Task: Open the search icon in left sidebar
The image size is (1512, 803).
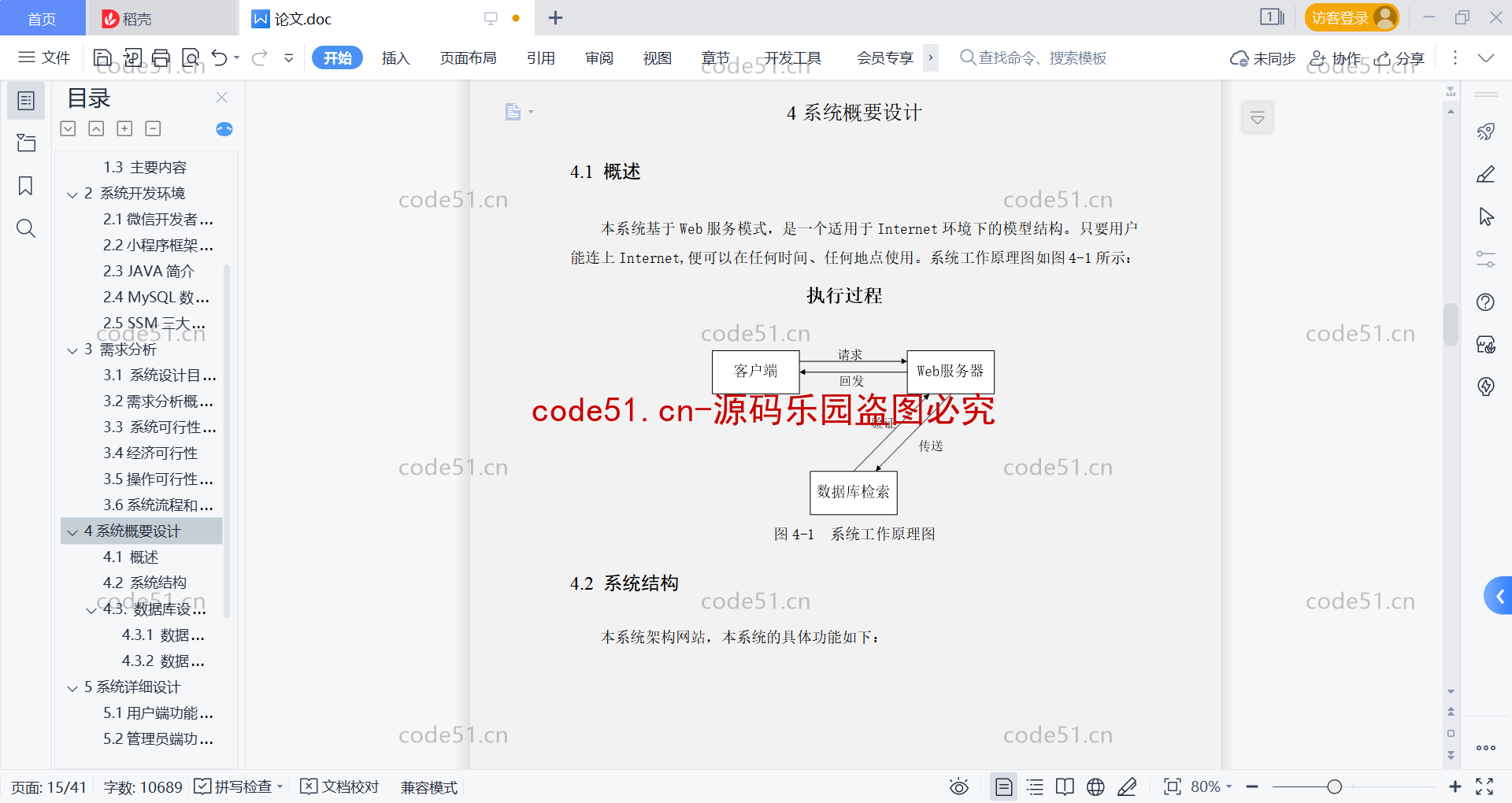Action: click(26, 228)
